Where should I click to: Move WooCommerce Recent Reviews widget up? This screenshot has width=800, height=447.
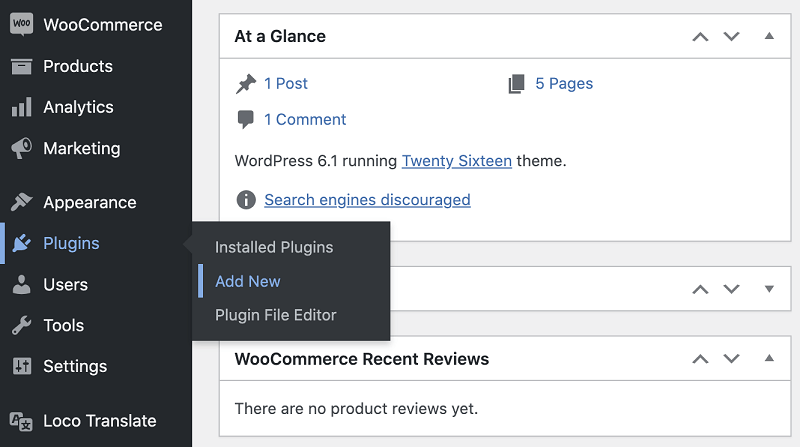[x=700, y=358]
